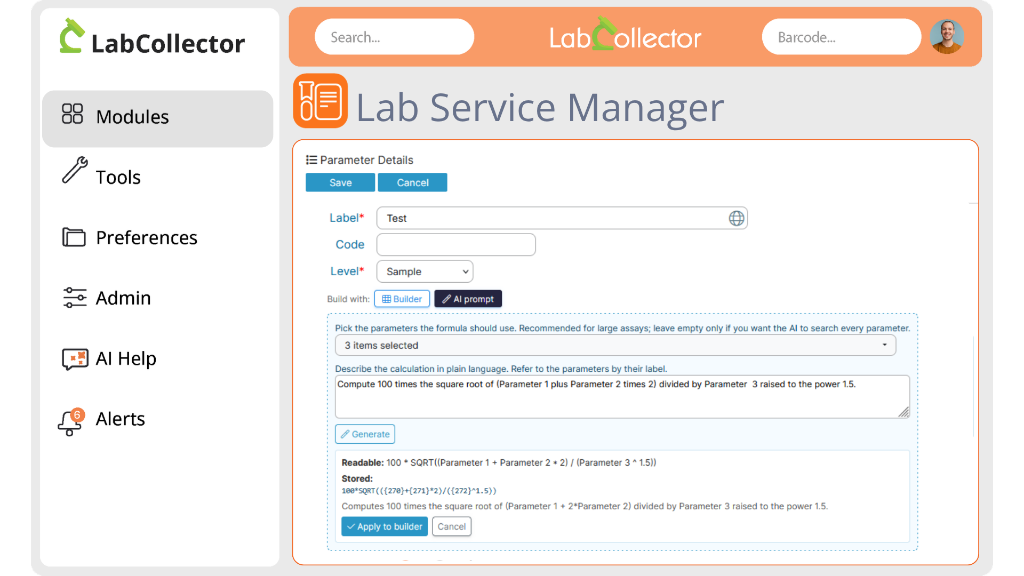1024x576 pixels.
Task: Open the Modules sidebar section
Action: click(x=157, y=118)
